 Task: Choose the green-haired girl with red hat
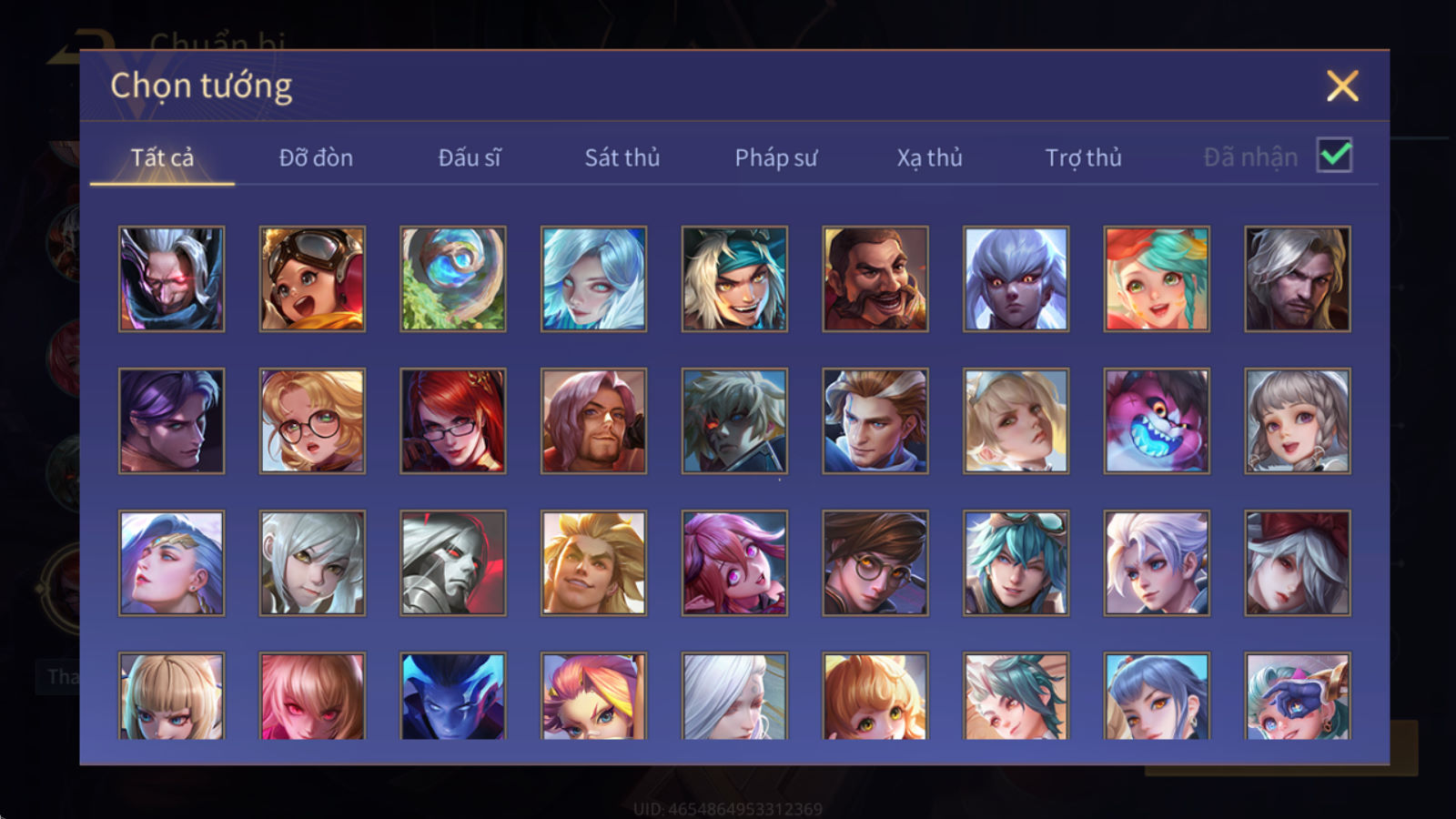click(x=1157, y=278)
